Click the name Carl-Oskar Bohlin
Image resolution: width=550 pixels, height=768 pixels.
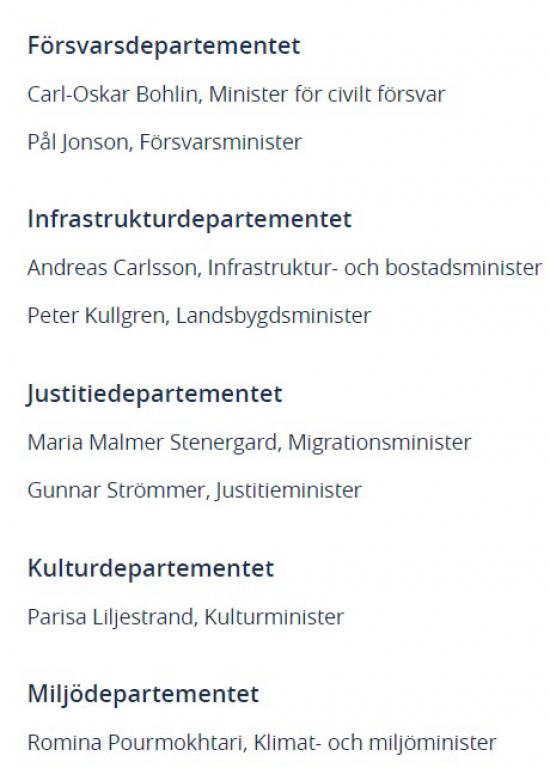click(112, 94)
